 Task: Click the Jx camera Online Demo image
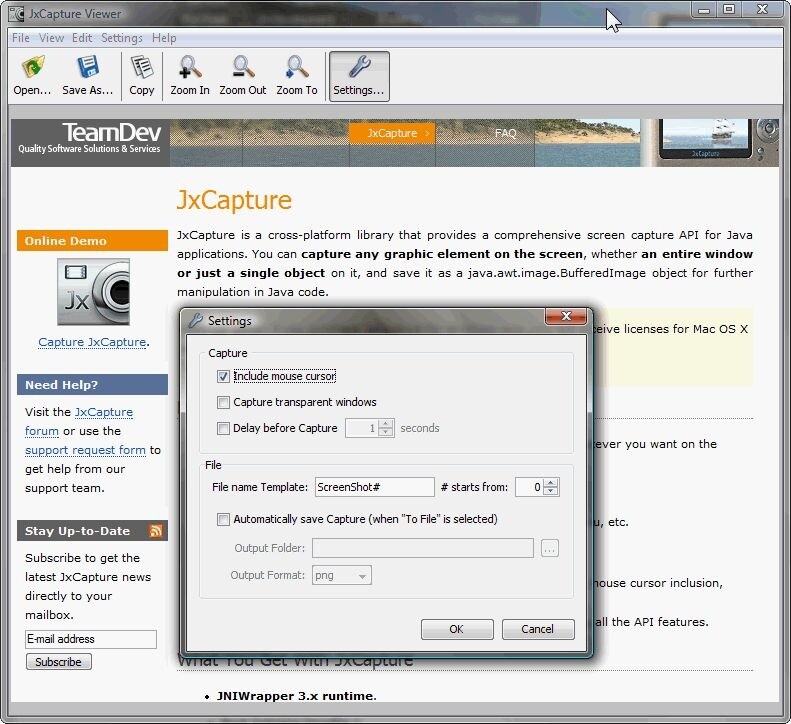point(93,292)
